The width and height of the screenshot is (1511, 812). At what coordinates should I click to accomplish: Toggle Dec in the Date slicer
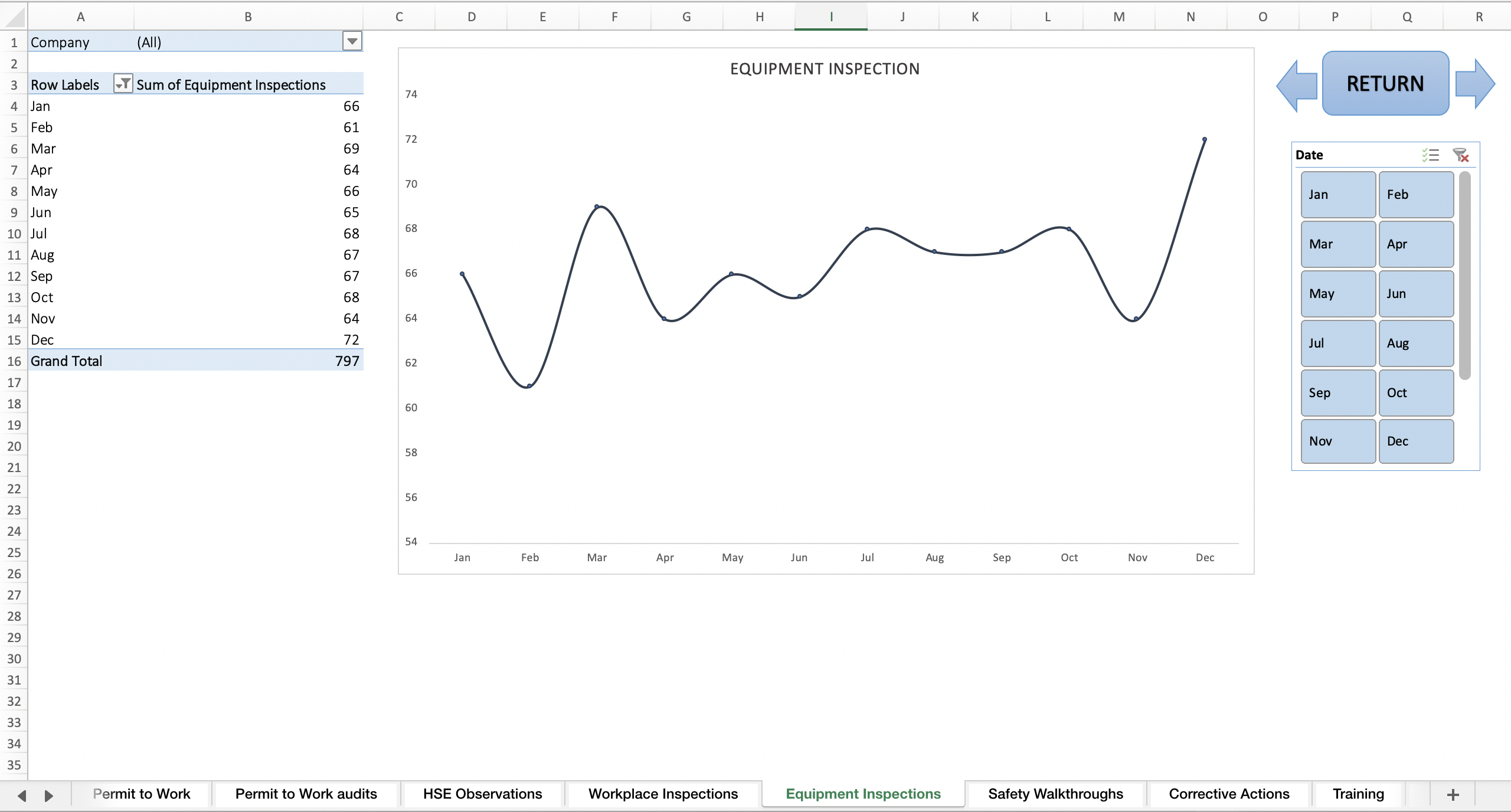coord(1415,441)
